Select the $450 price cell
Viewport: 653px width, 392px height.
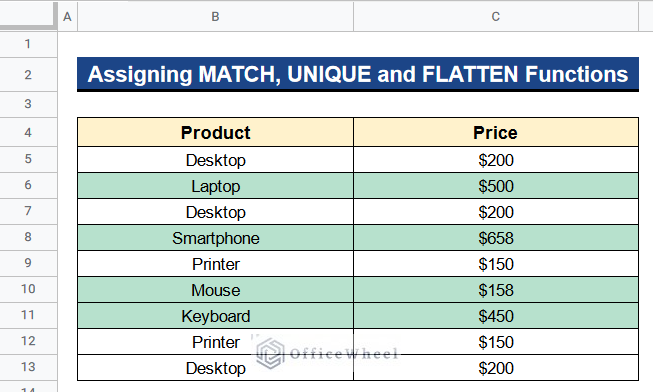point(496,316)
